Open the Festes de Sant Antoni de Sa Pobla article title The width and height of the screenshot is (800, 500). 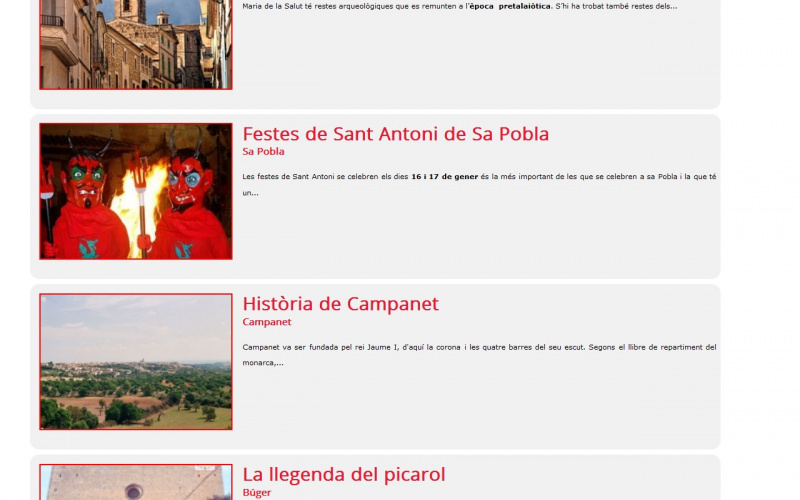point(395,134)
